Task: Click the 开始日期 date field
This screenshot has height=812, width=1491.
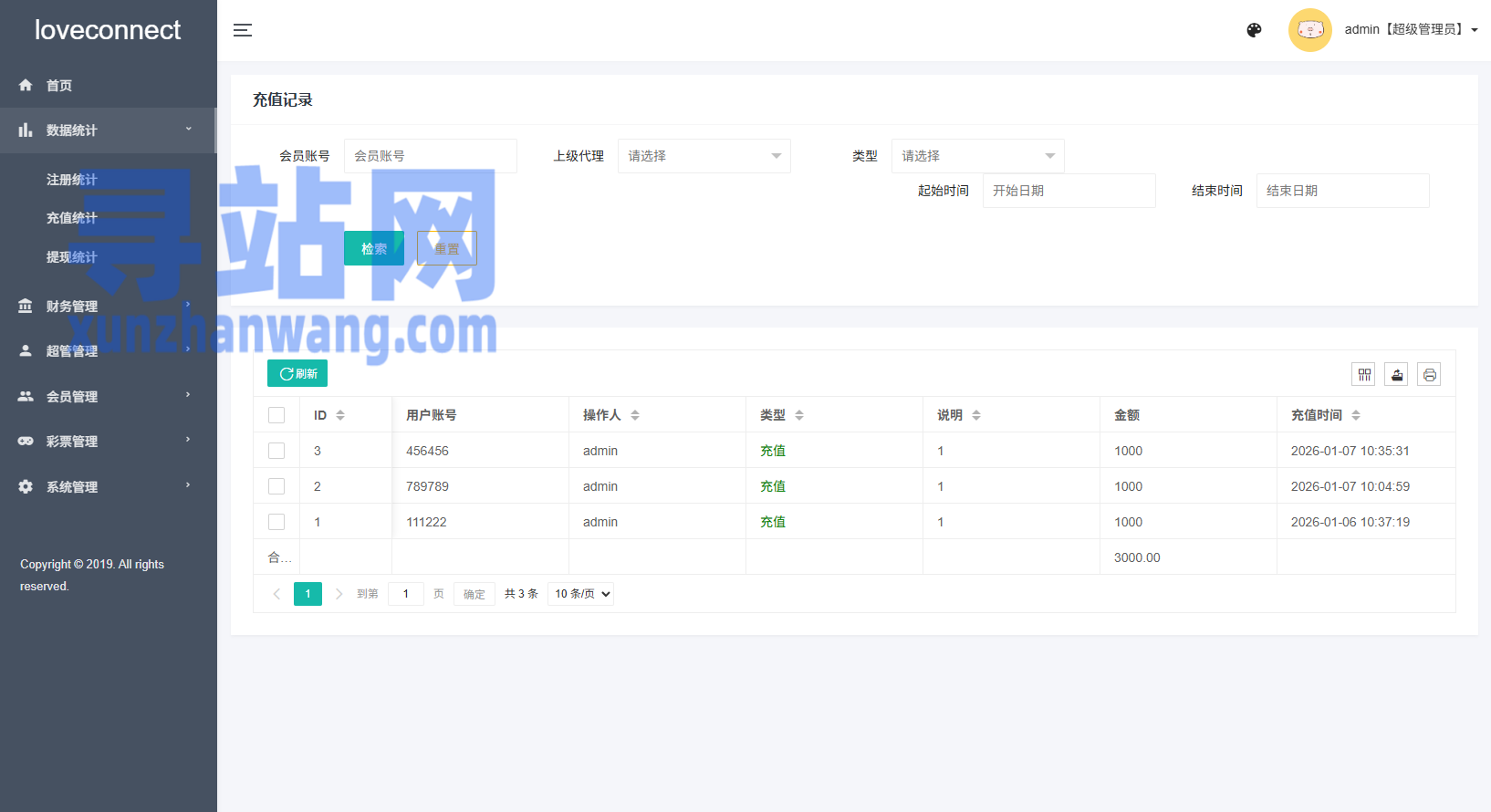Action: tap(1069, 191)
